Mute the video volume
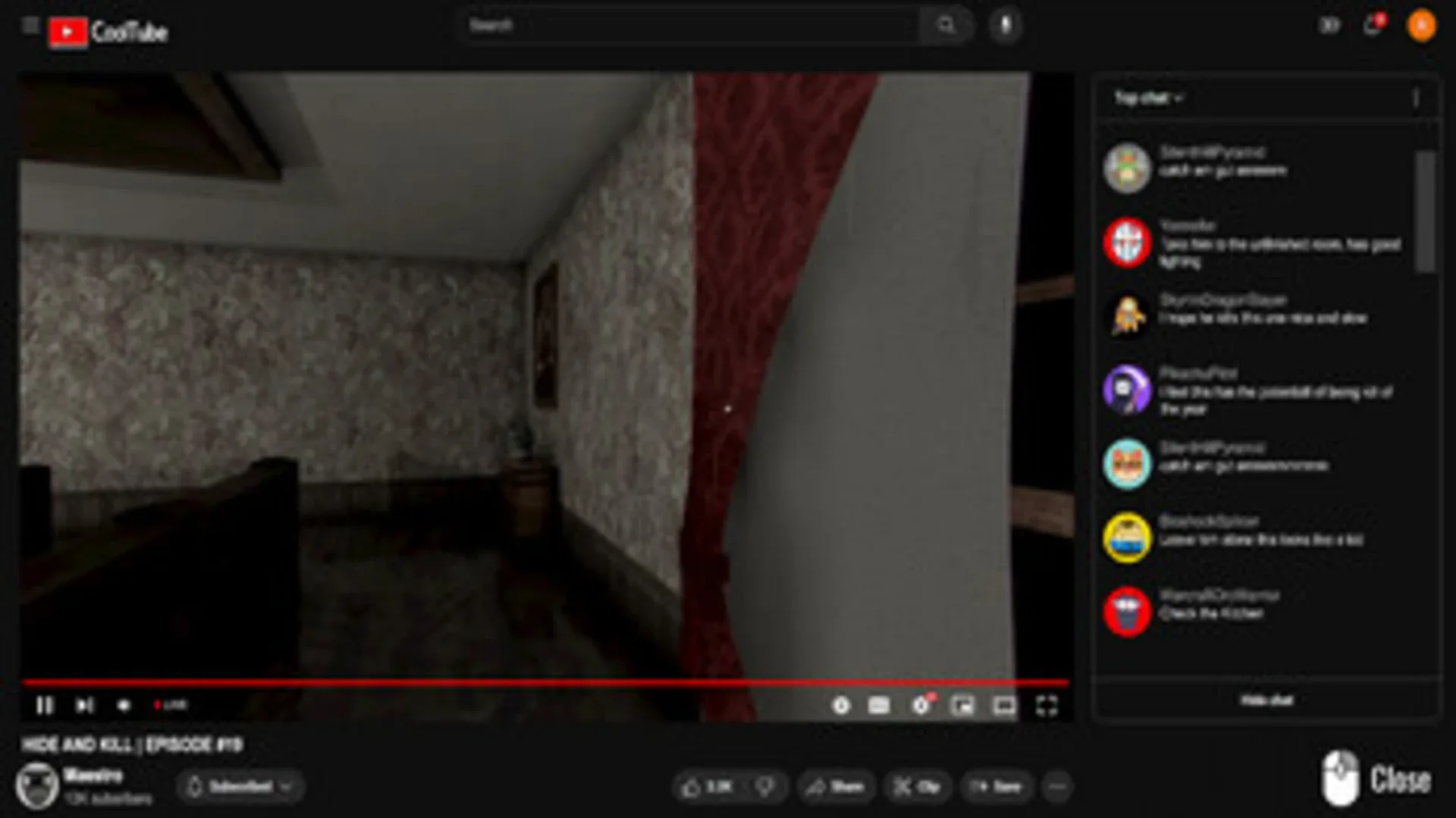This screenshot has height=818, width=1456. 124,705
